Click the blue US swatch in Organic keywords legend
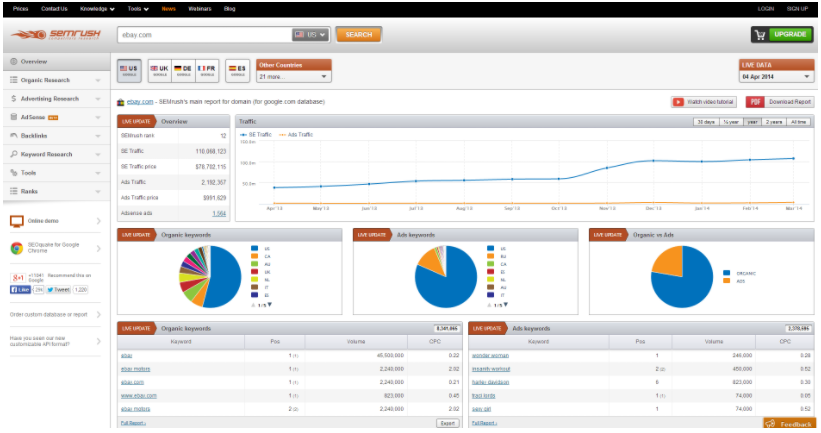Image resolution: width=821 pixels, height=433 pixels. click(x=254, y=249)
